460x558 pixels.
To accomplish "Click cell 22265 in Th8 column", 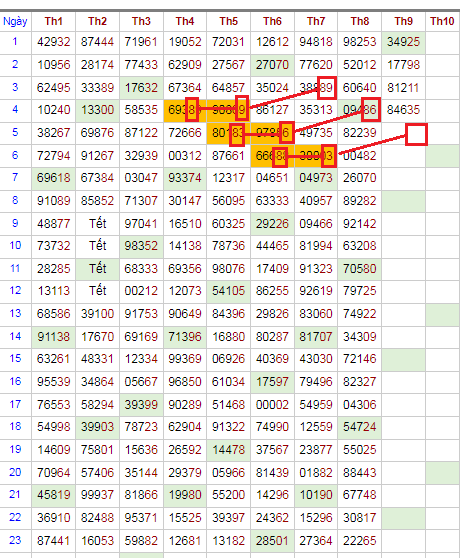I will (360, 541).
